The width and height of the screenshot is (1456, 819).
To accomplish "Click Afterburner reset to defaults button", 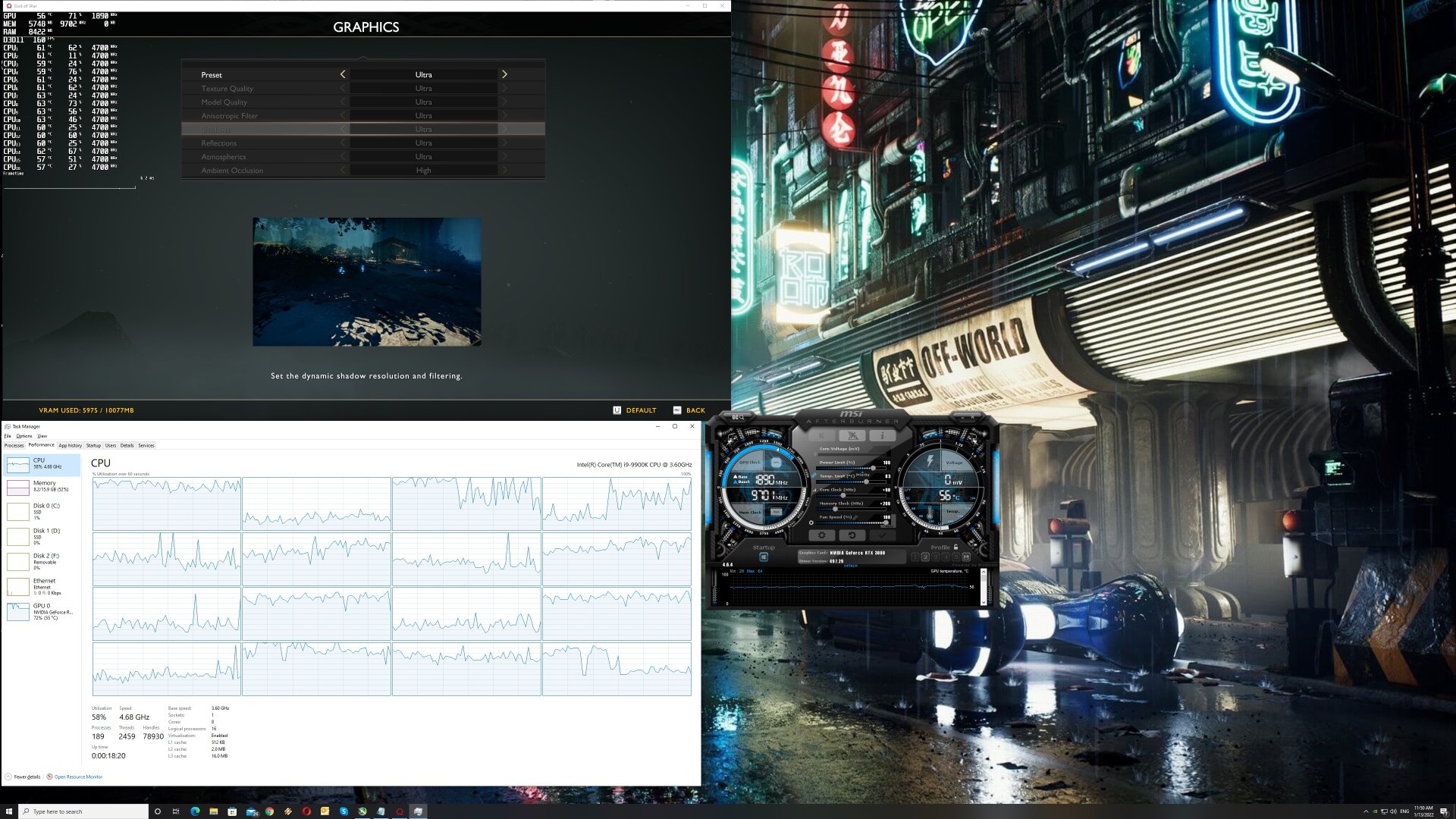I will coord(852,535).
